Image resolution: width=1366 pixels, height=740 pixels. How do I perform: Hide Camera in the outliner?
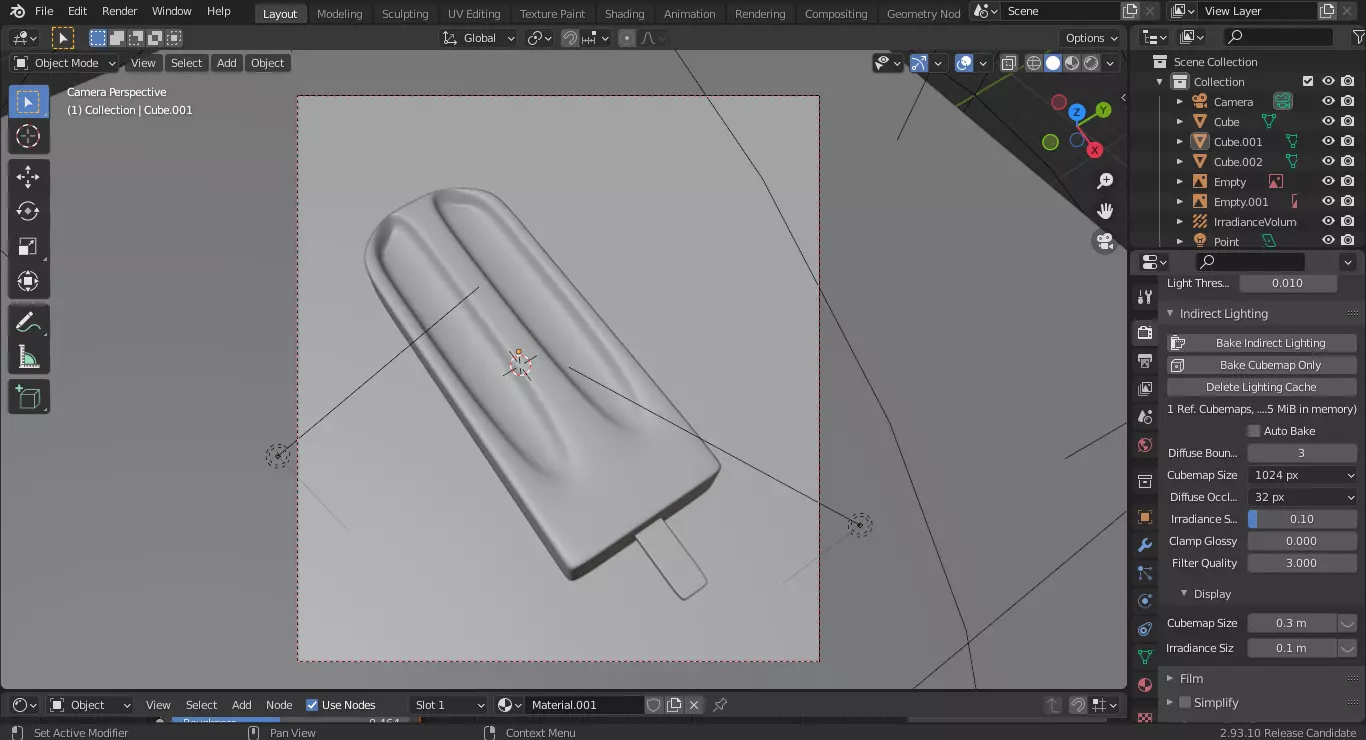tap(1328, 101)
